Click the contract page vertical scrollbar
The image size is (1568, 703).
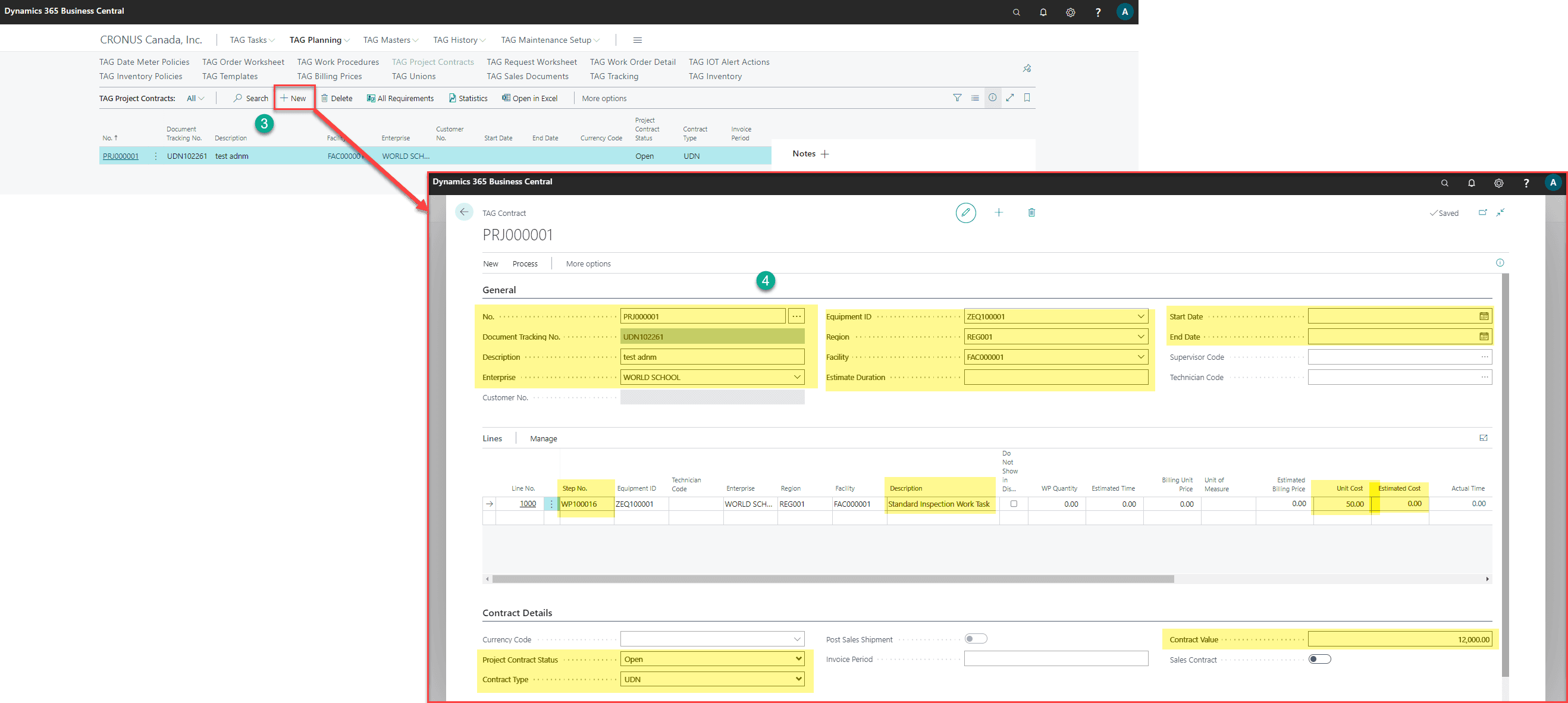pos(1506,475)
